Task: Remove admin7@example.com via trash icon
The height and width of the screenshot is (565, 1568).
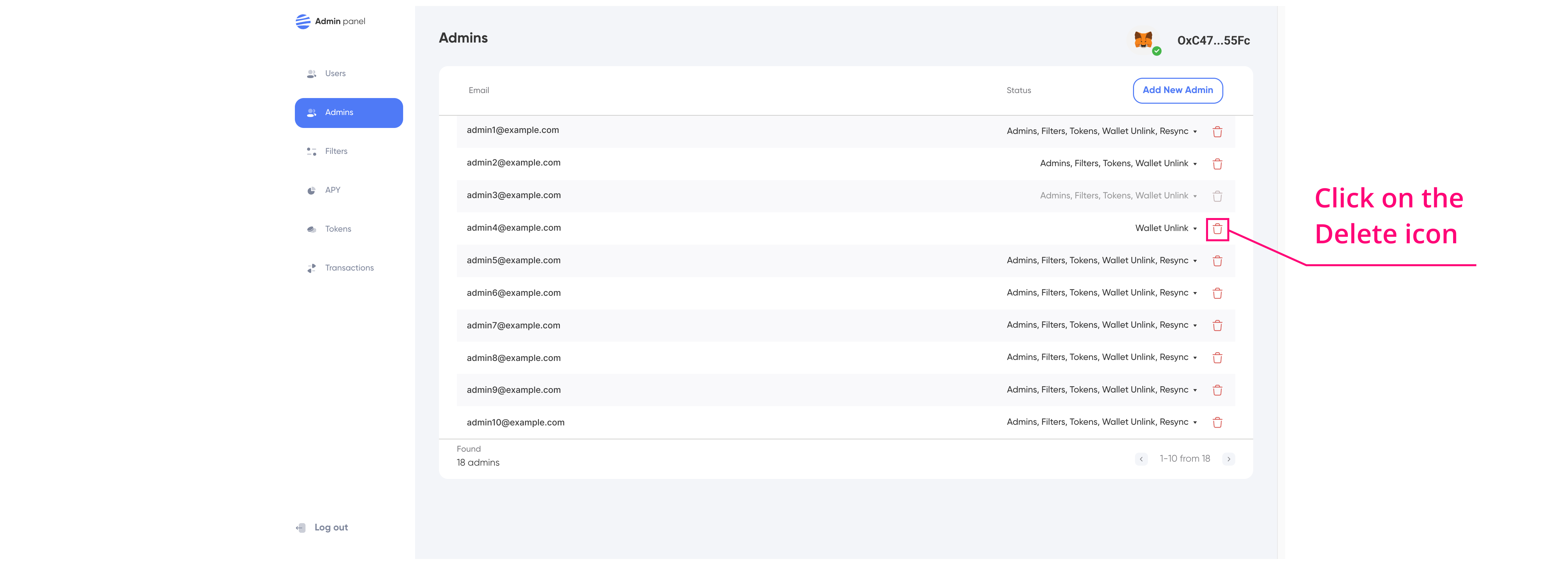Action: [x=1217, y=325]
